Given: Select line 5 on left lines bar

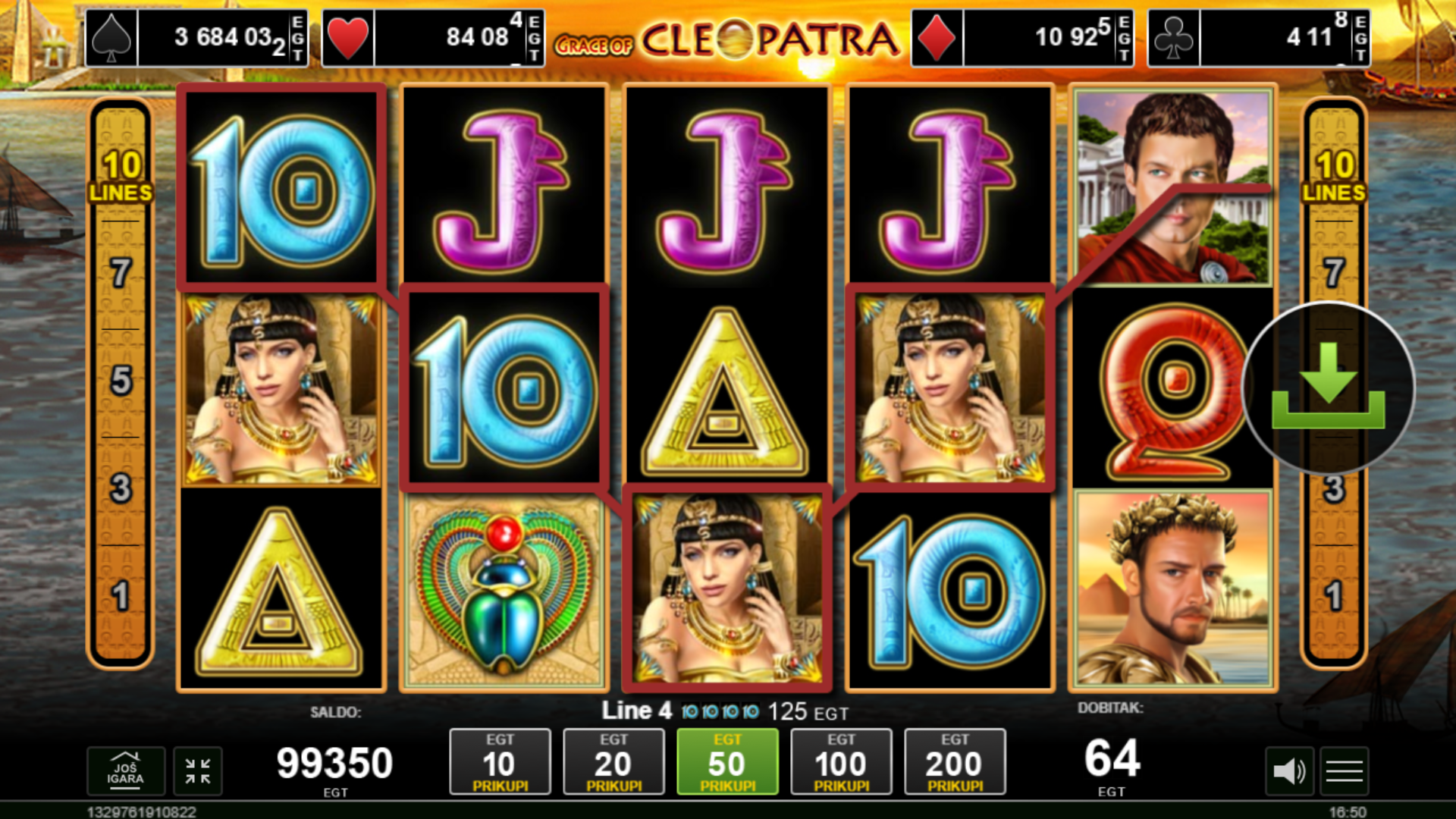Looking at the screenshot, I should 121,381.
